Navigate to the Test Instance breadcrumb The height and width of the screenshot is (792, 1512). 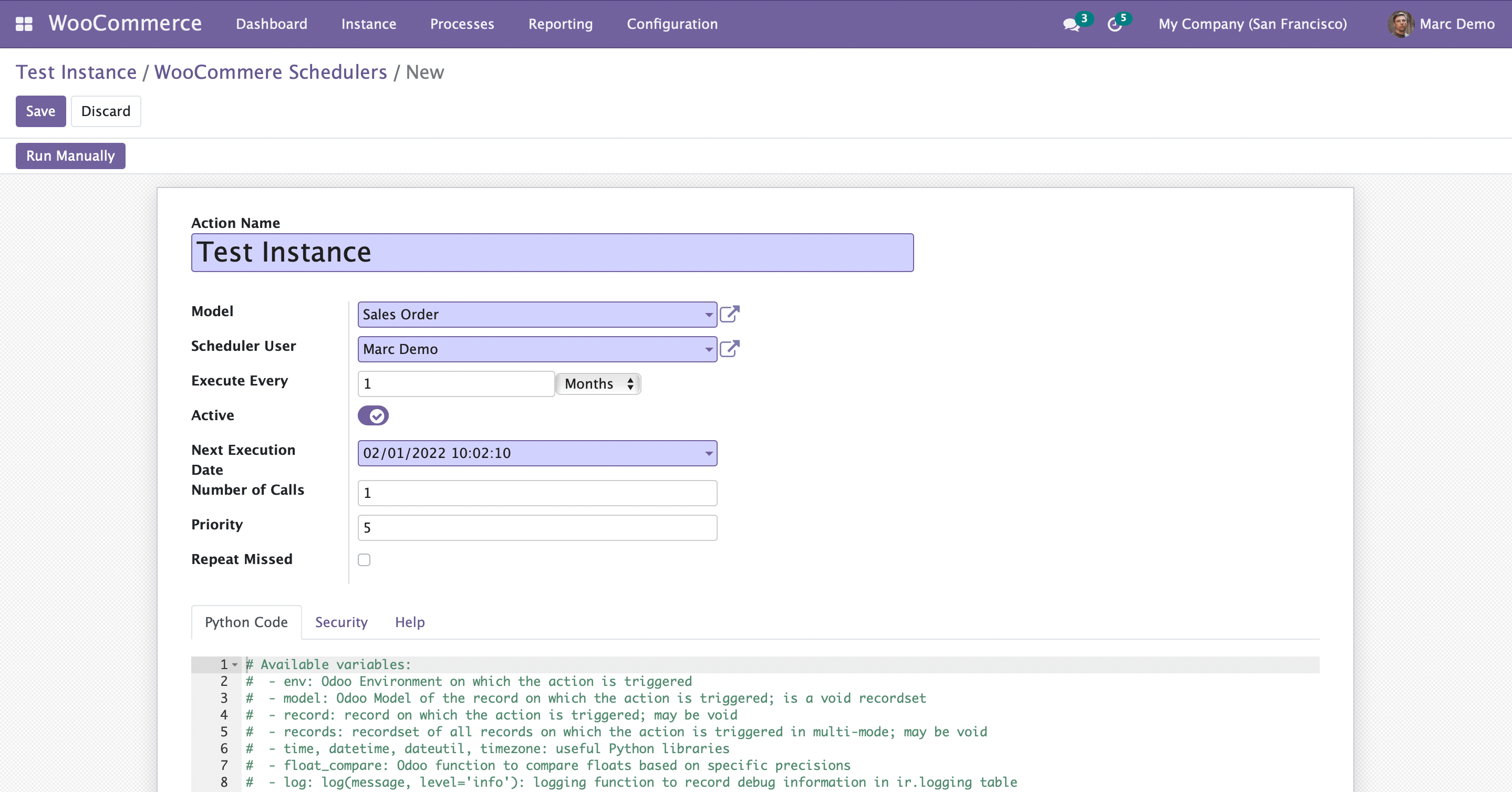click(75, 71)
